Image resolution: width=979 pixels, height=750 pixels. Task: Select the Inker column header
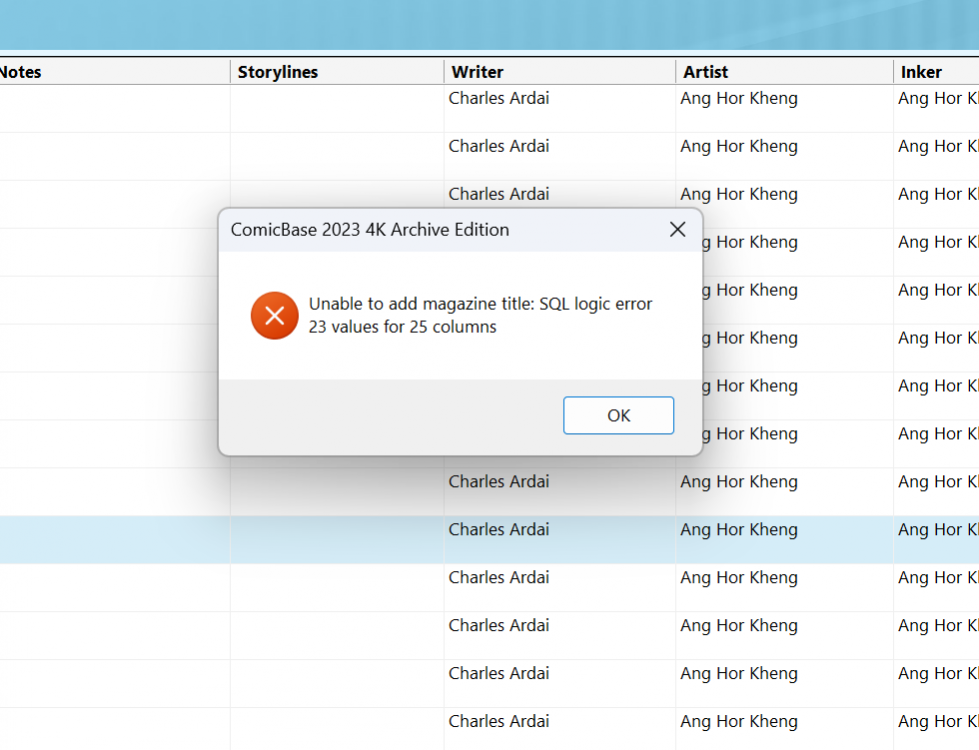click(x=920, y=72)
